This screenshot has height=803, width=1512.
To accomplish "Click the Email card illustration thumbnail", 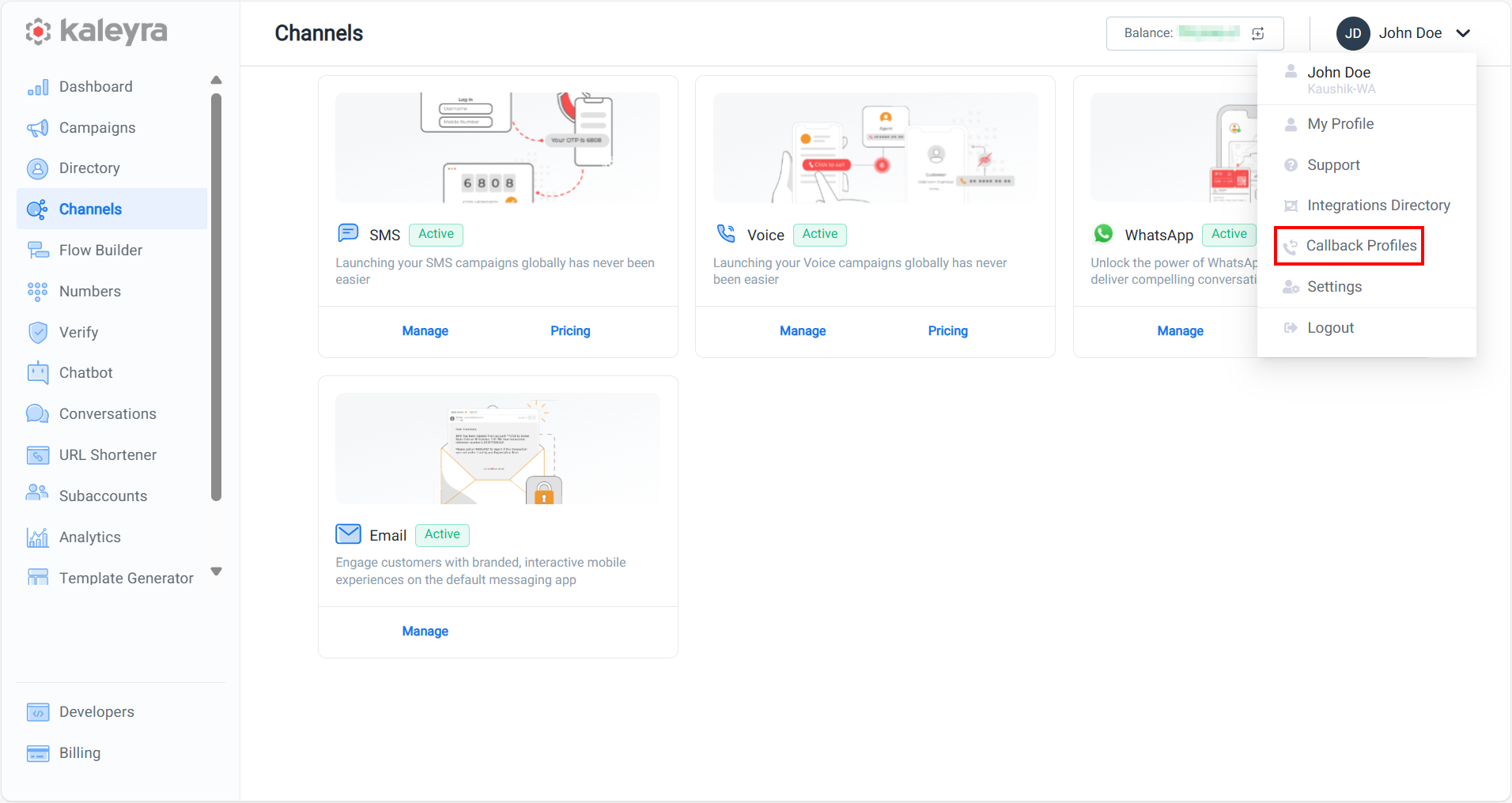I will (498, 448).
